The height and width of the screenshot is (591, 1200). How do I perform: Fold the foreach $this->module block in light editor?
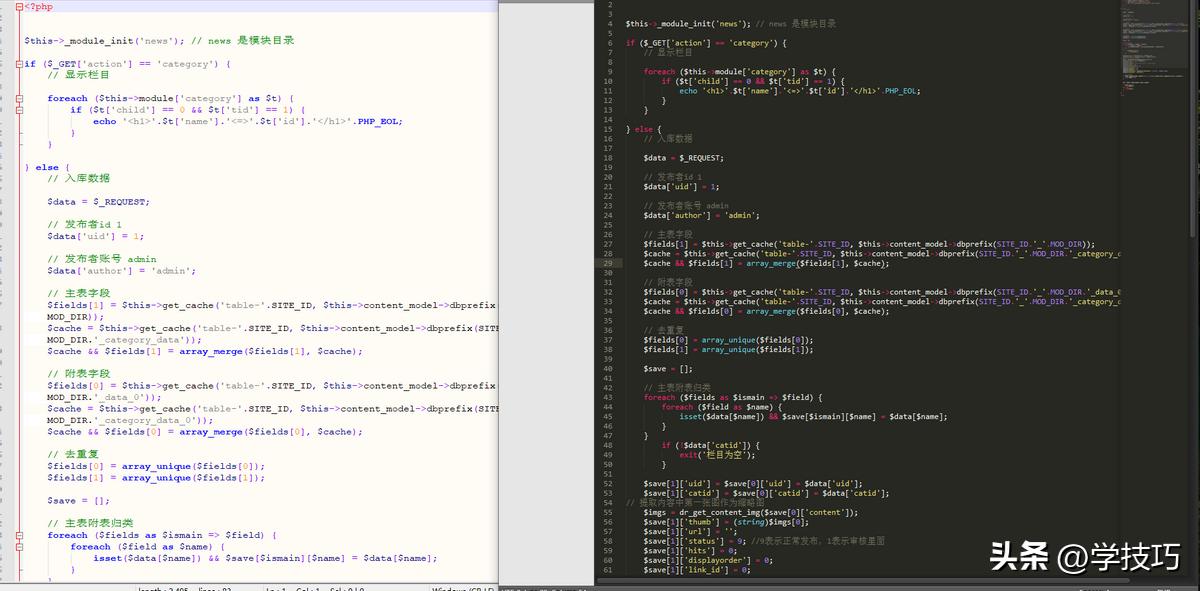19,99
